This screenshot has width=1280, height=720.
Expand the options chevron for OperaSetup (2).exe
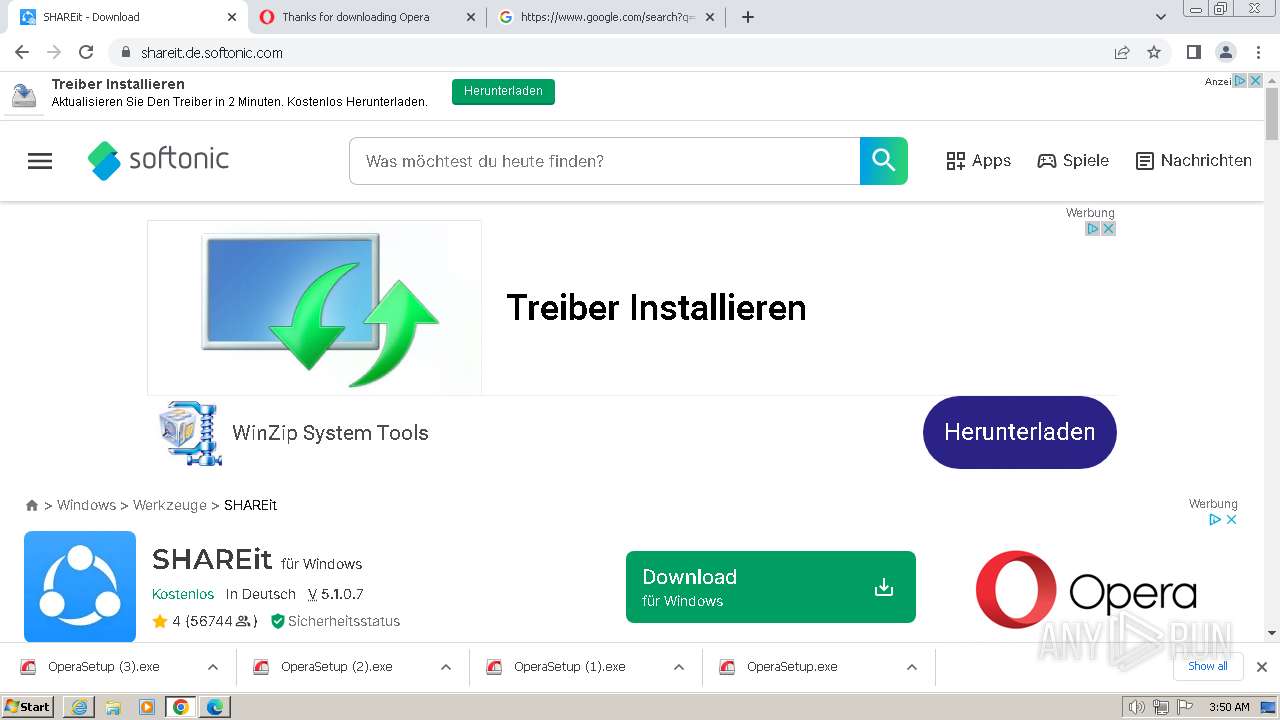point(446,667)
